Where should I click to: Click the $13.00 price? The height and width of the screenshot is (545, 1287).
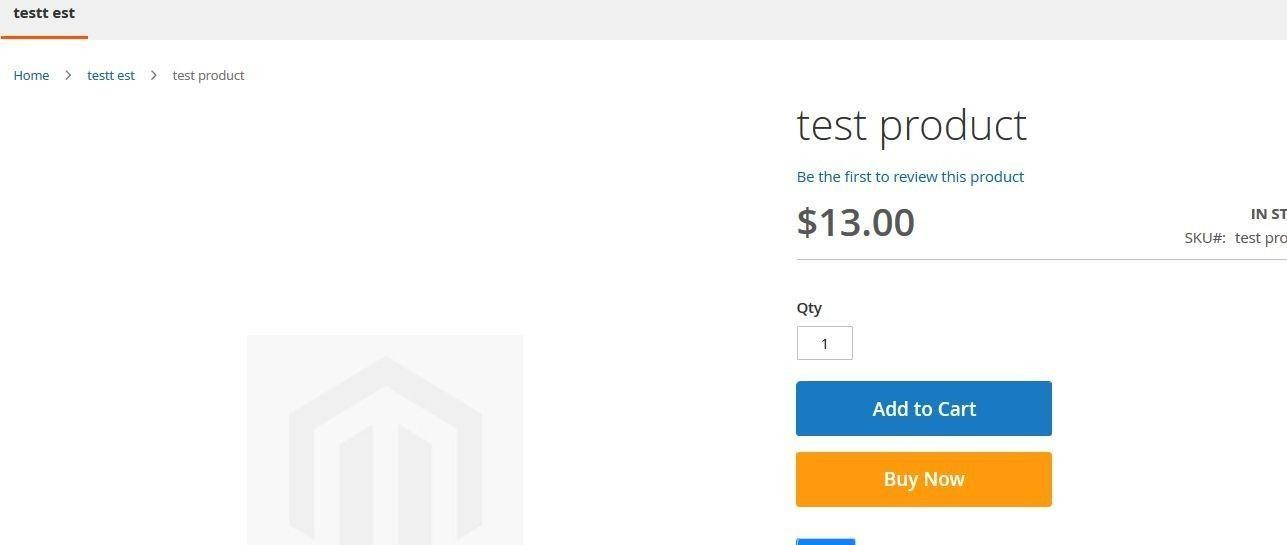point(855,222)
